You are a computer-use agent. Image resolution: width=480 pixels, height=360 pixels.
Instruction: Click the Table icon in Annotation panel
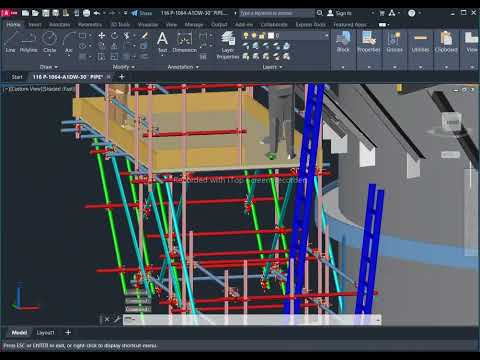pos(203,57)
